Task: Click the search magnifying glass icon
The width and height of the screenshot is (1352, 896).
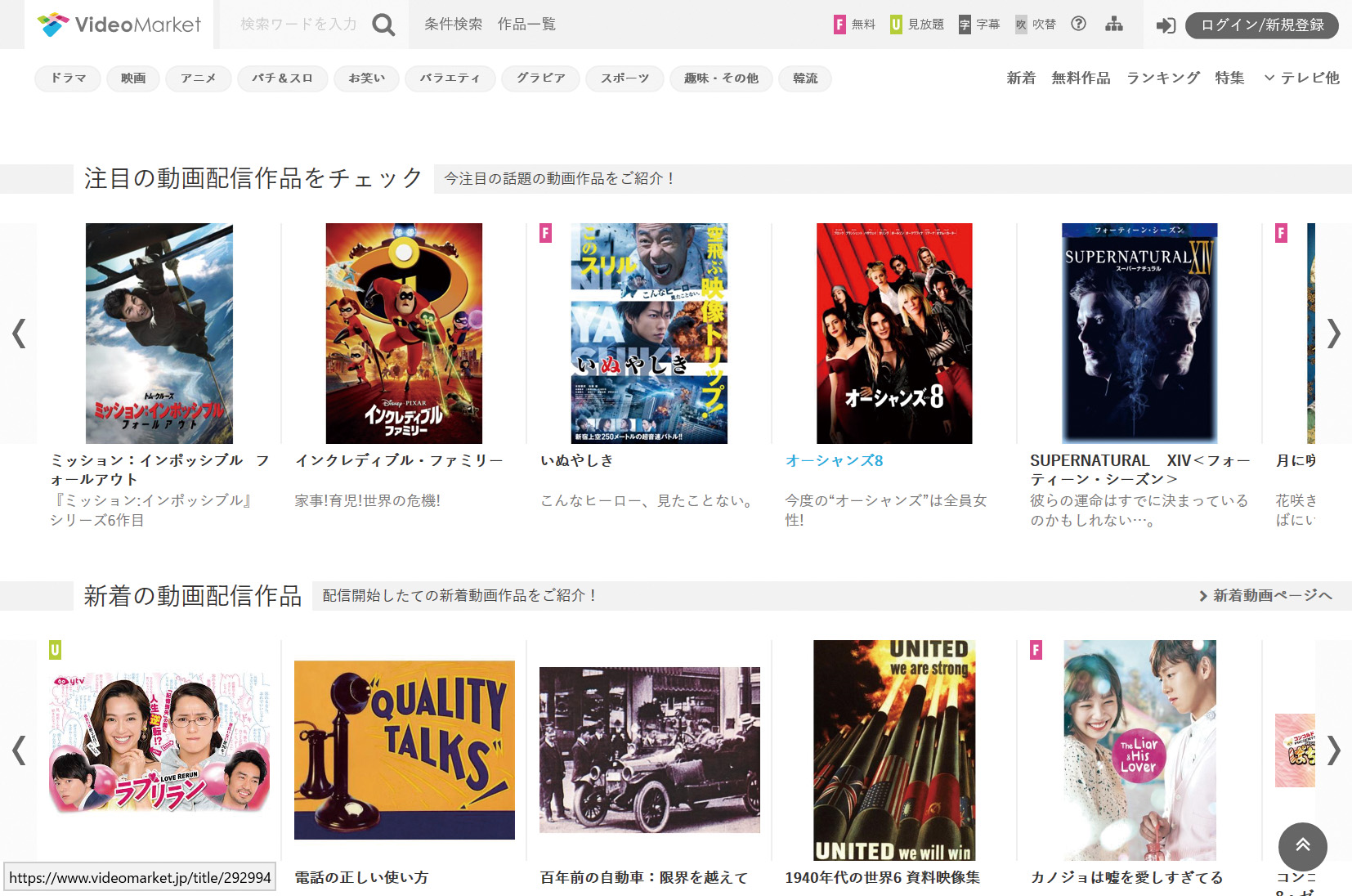Action: pyautogui.click(x=383, y=25)
